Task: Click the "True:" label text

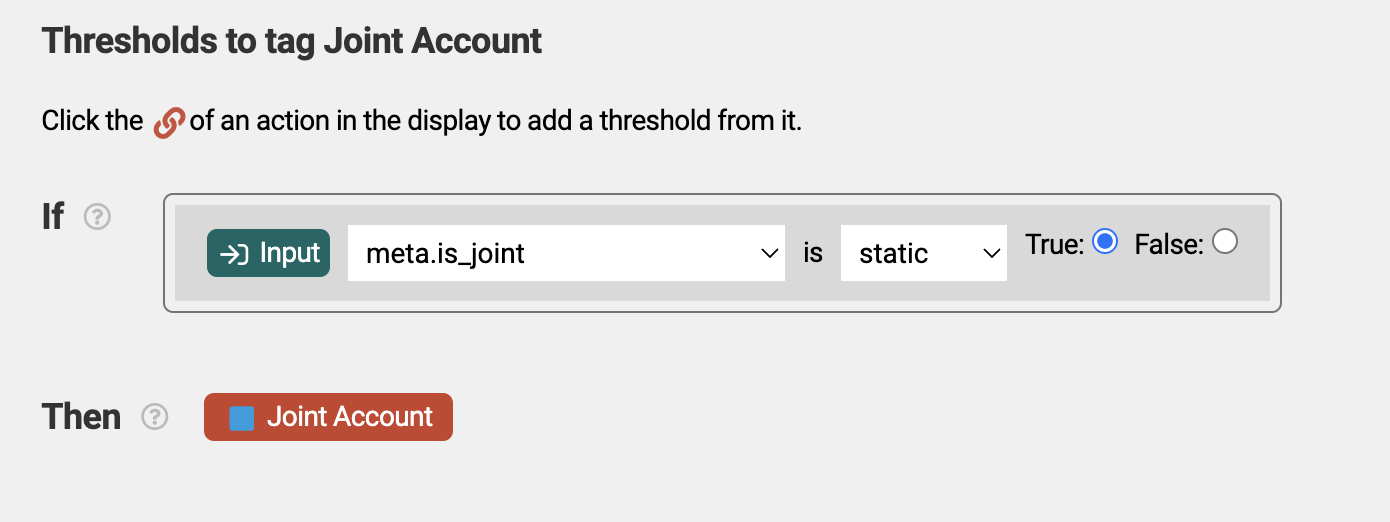Action: pos(1055,244)
